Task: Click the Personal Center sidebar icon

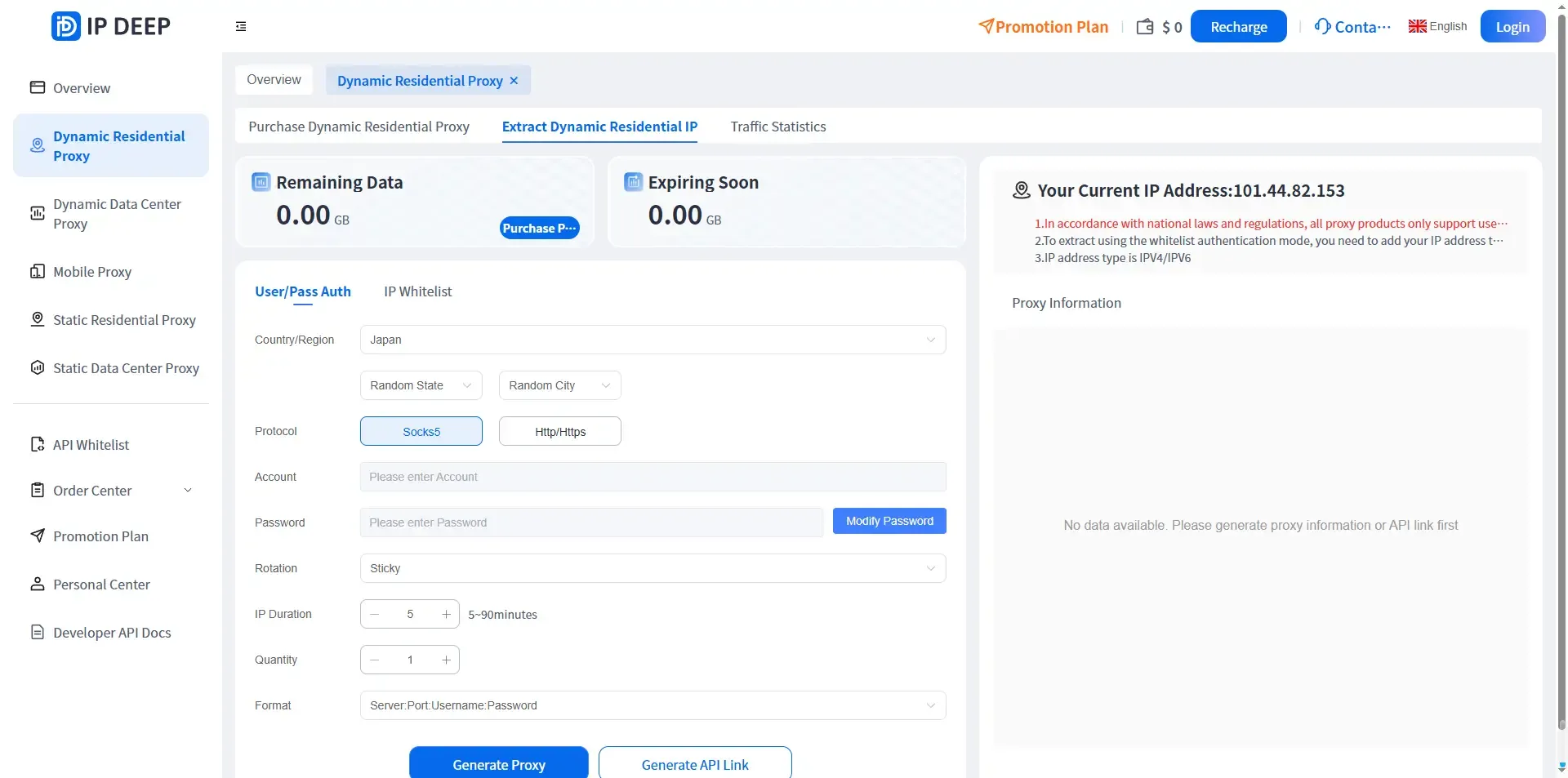Action: point(38,584)
